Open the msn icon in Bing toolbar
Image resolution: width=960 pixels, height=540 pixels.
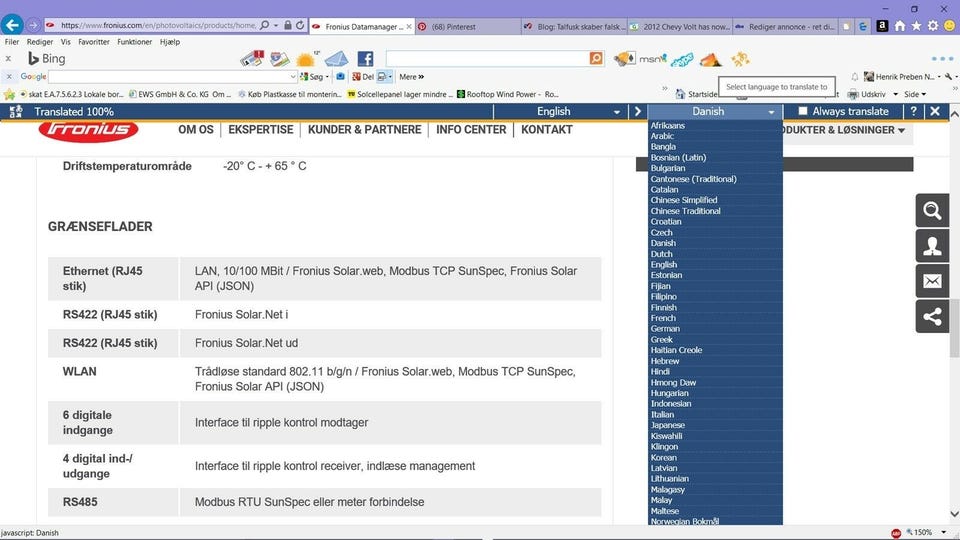652,59
